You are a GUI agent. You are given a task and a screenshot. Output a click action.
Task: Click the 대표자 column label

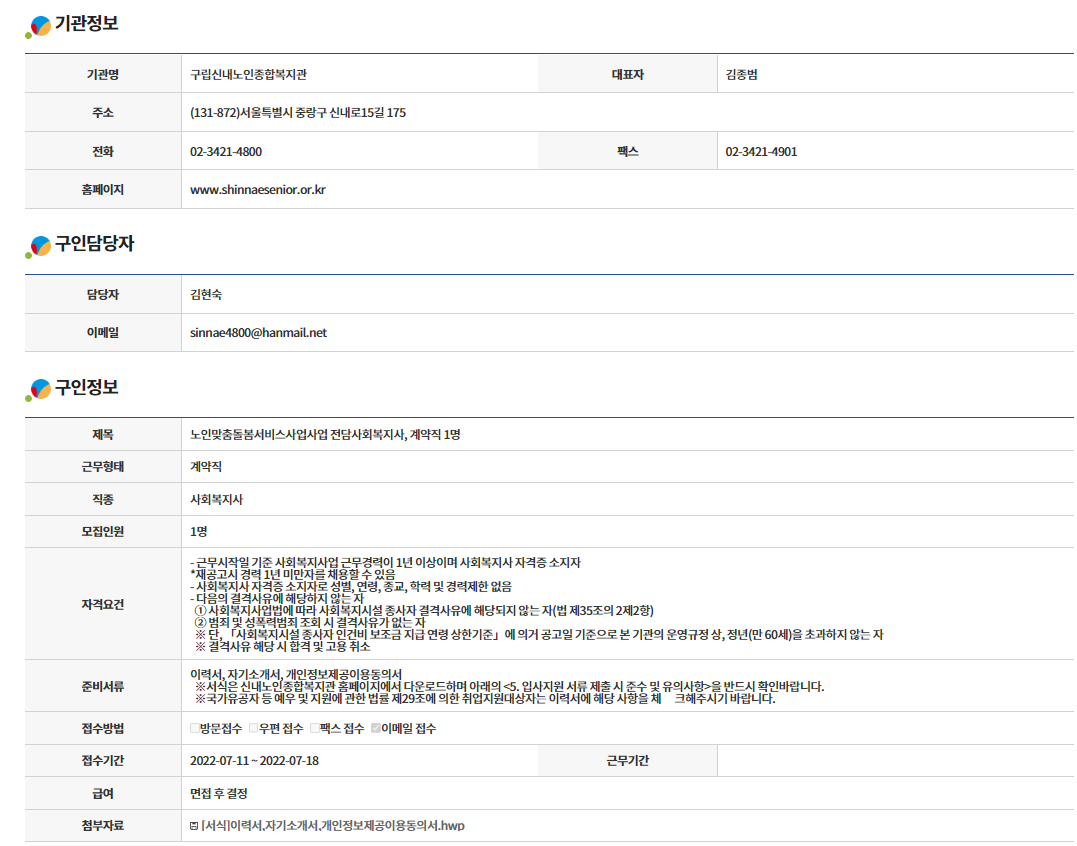[x=628, y=75]
